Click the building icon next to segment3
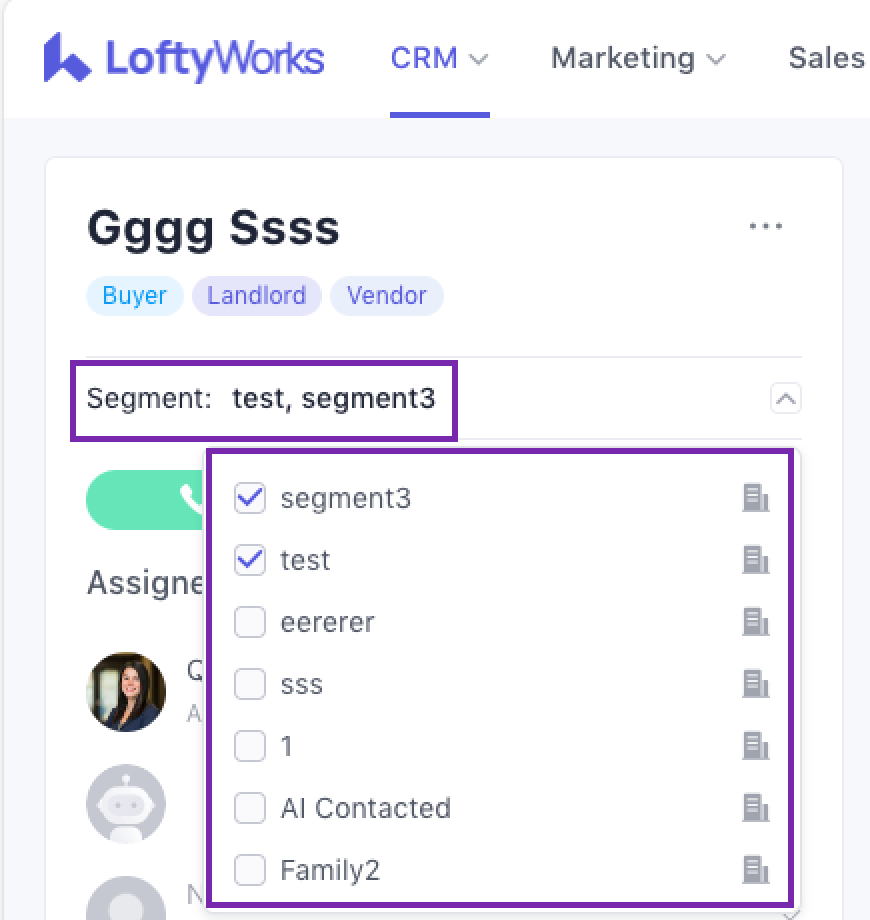The image size is (870, 920). click(755, 498)
